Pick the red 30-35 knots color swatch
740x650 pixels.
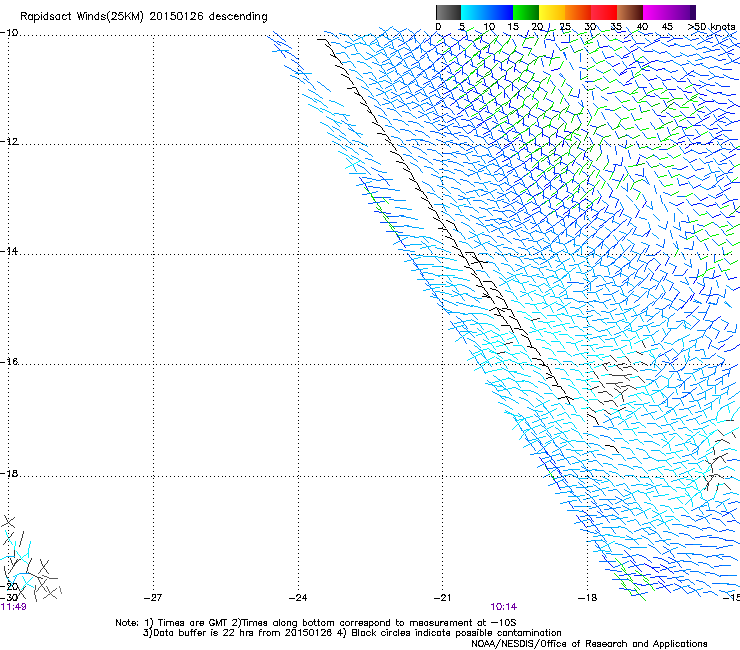tap(604, 12)
